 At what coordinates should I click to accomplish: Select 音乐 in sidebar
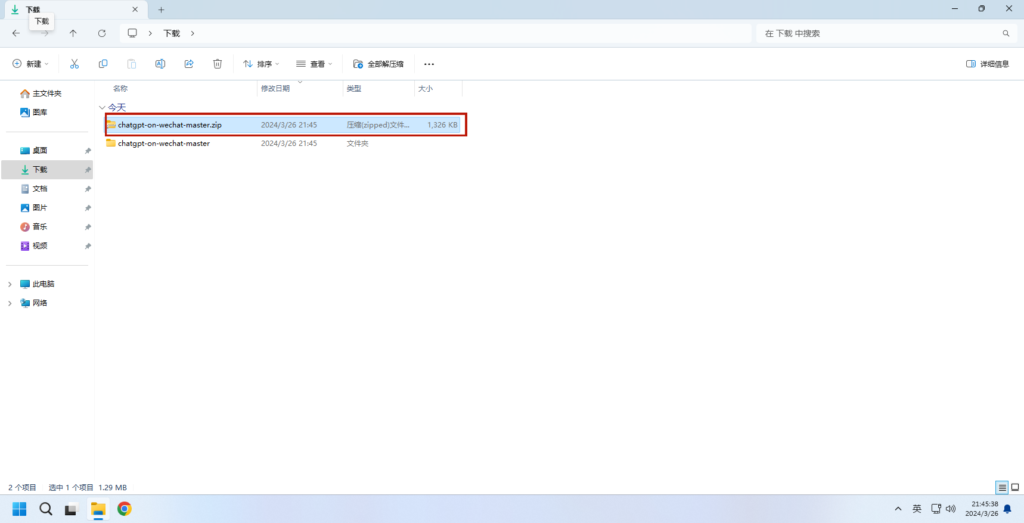(34, 227)
